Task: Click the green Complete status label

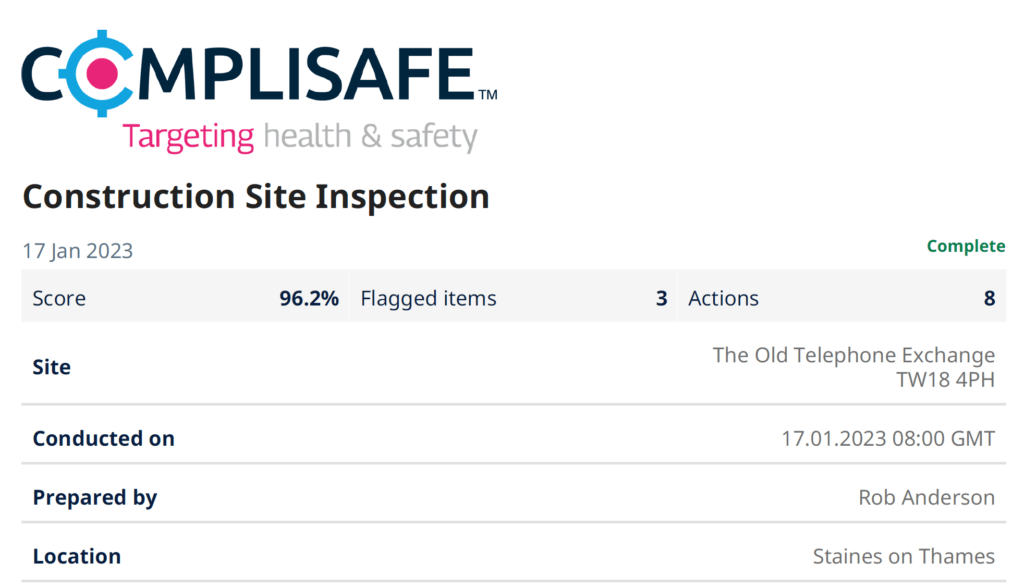Action: click(966, 246)
